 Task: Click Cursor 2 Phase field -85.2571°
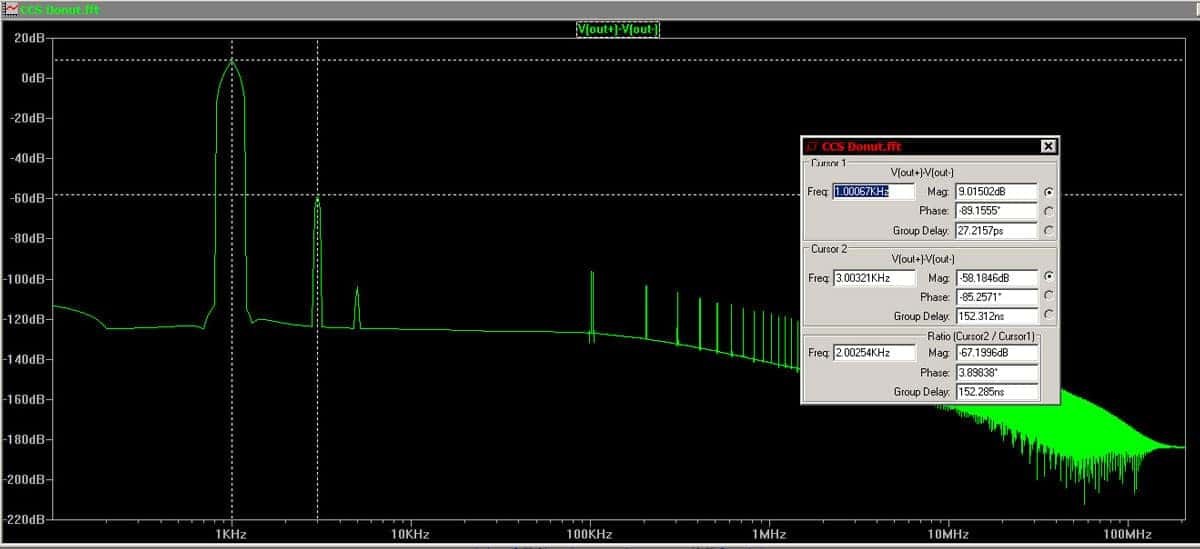(x=997, y=296)
